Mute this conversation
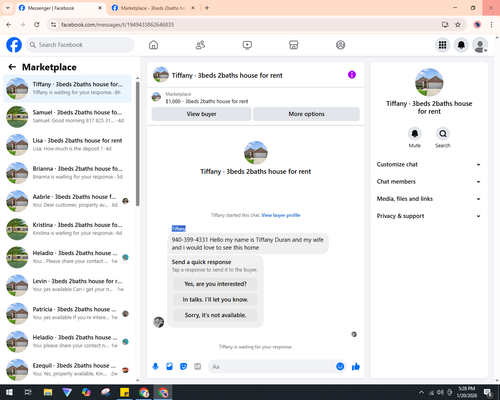This screenshot has height=400, width=500. (415, 134)
